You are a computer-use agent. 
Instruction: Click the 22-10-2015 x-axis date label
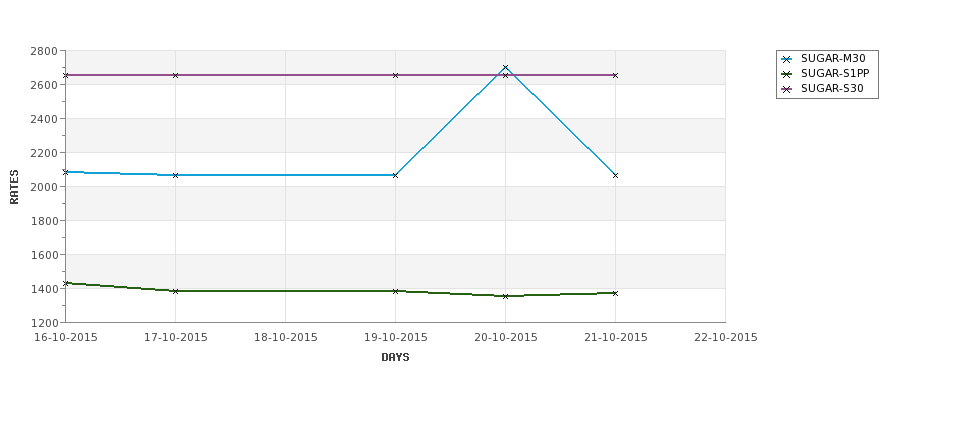[x=726, y=338]
